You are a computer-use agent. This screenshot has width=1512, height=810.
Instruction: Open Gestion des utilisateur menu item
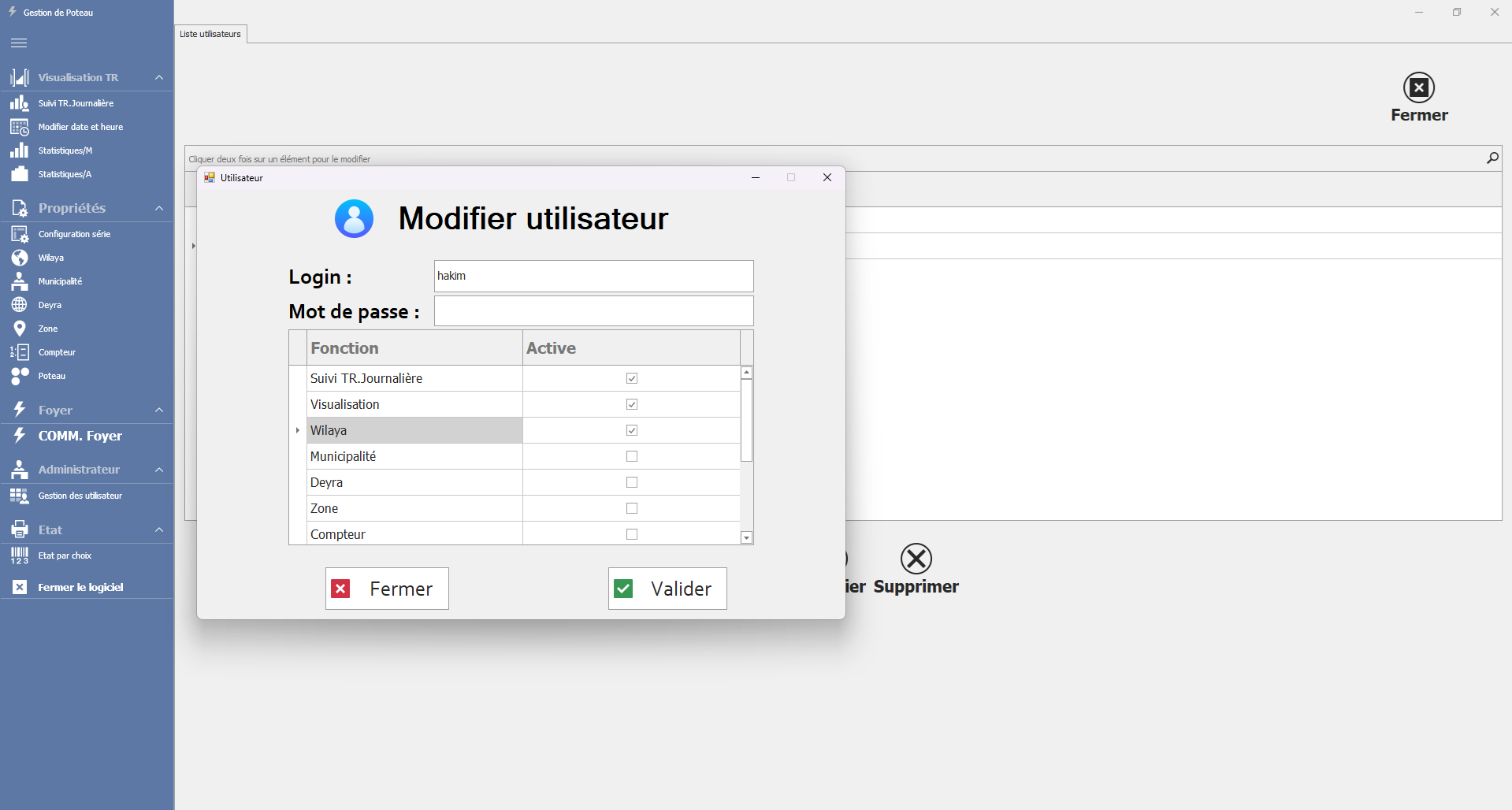pyautogui.click(x=80, y=496)
